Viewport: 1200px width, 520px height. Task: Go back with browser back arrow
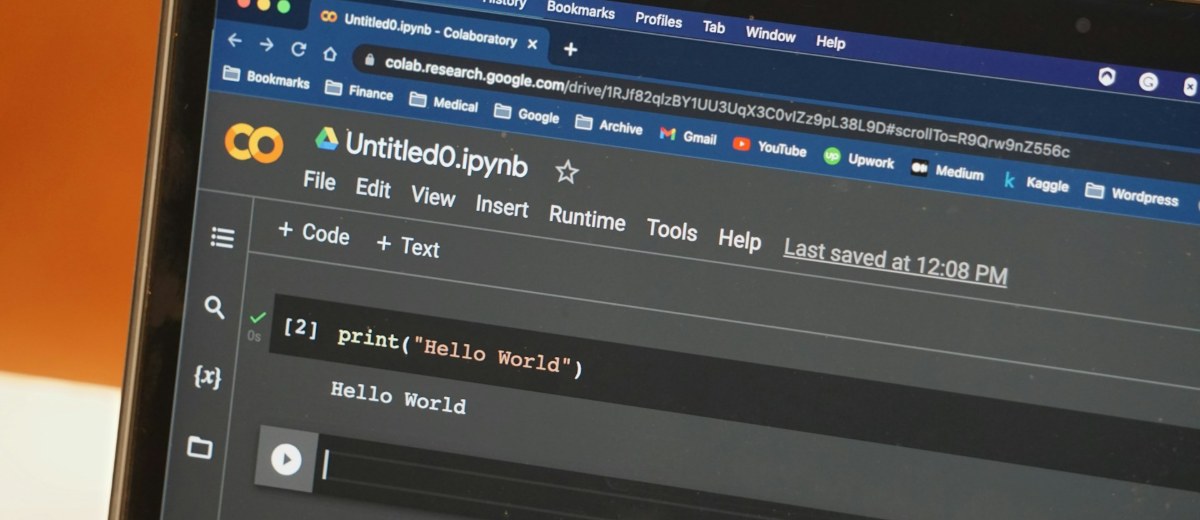[x=234, y=40]
